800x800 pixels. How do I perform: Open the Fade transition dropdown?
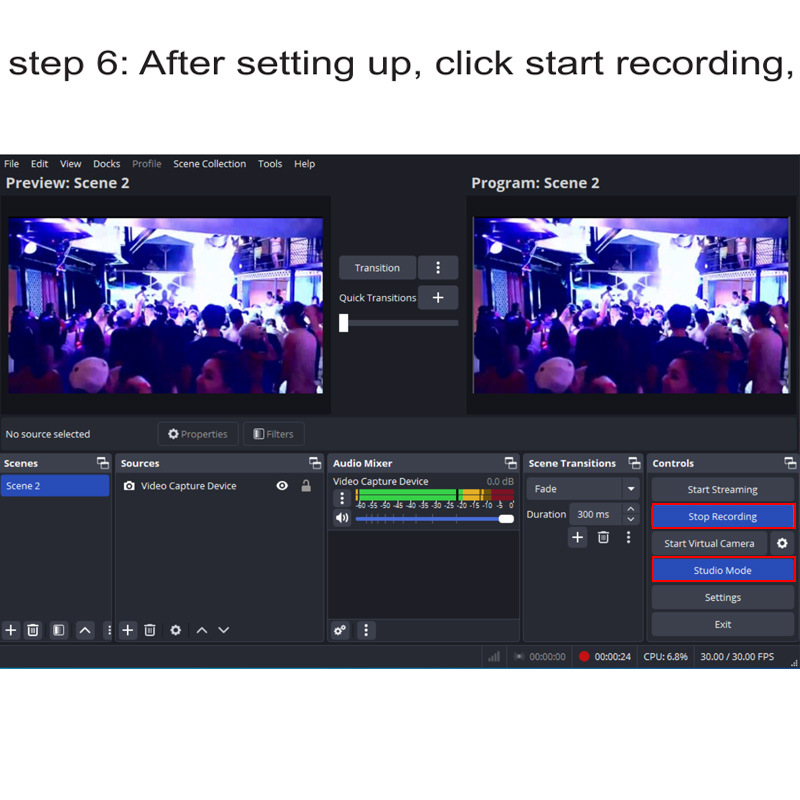point(583,489)
